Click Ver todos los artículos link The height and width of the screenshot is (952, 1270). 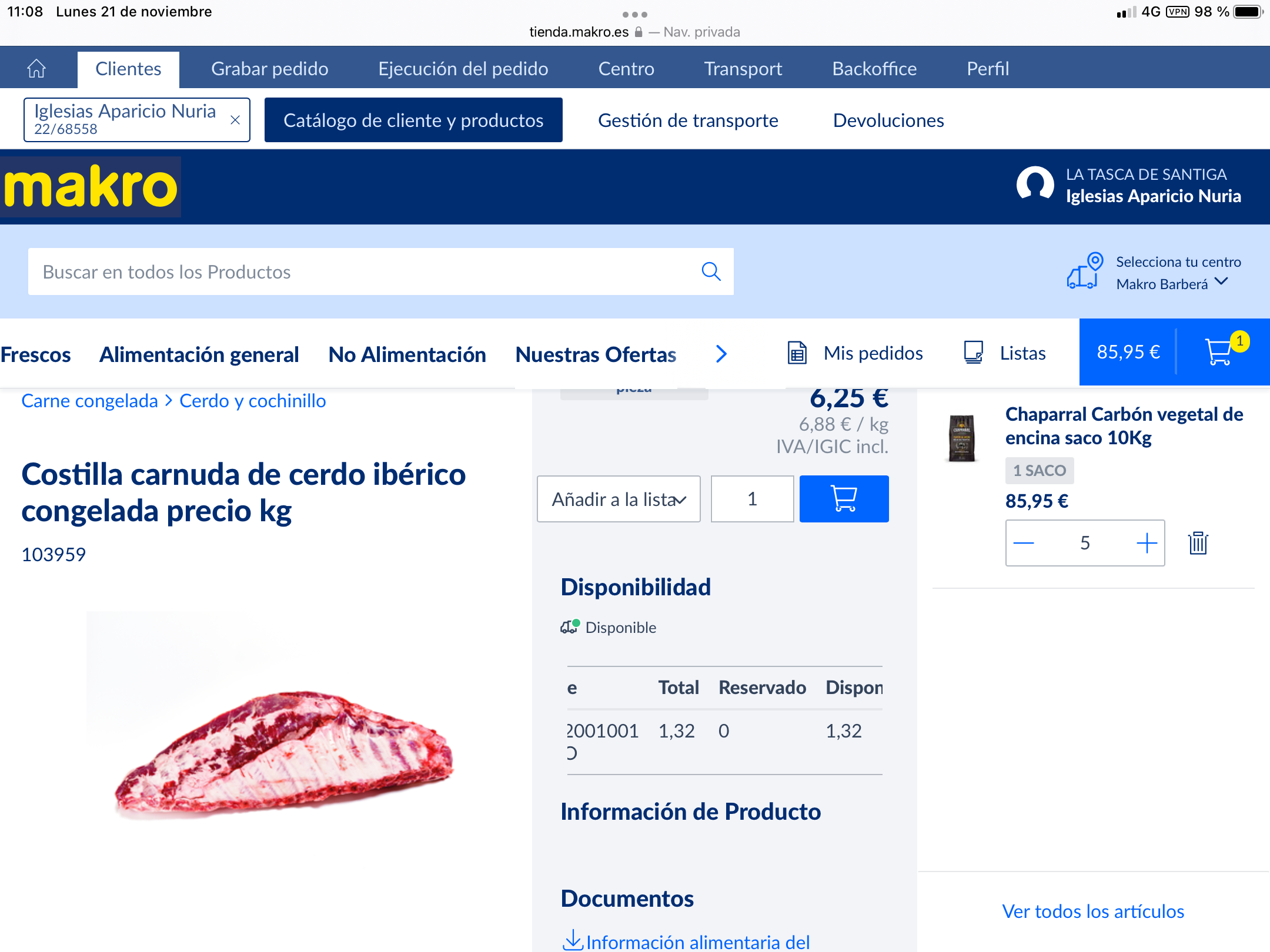[x=1093, y=911]
